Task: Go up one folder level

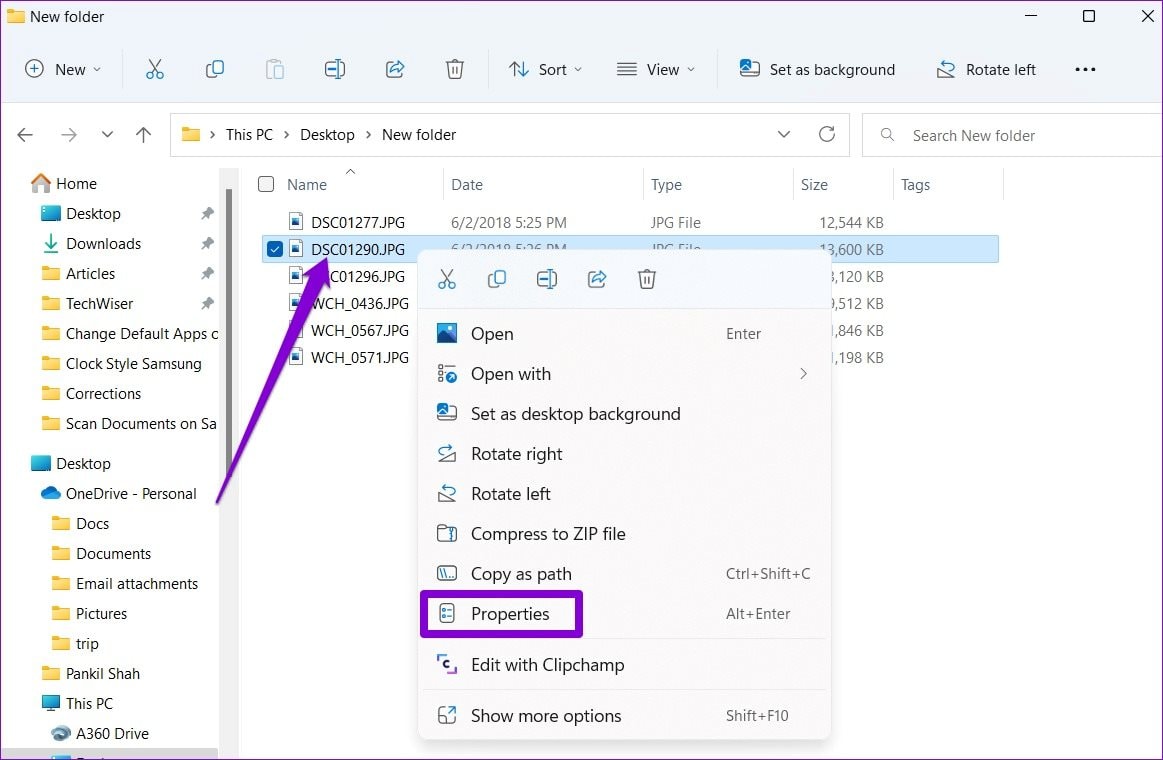Action: tap(144, 135)
